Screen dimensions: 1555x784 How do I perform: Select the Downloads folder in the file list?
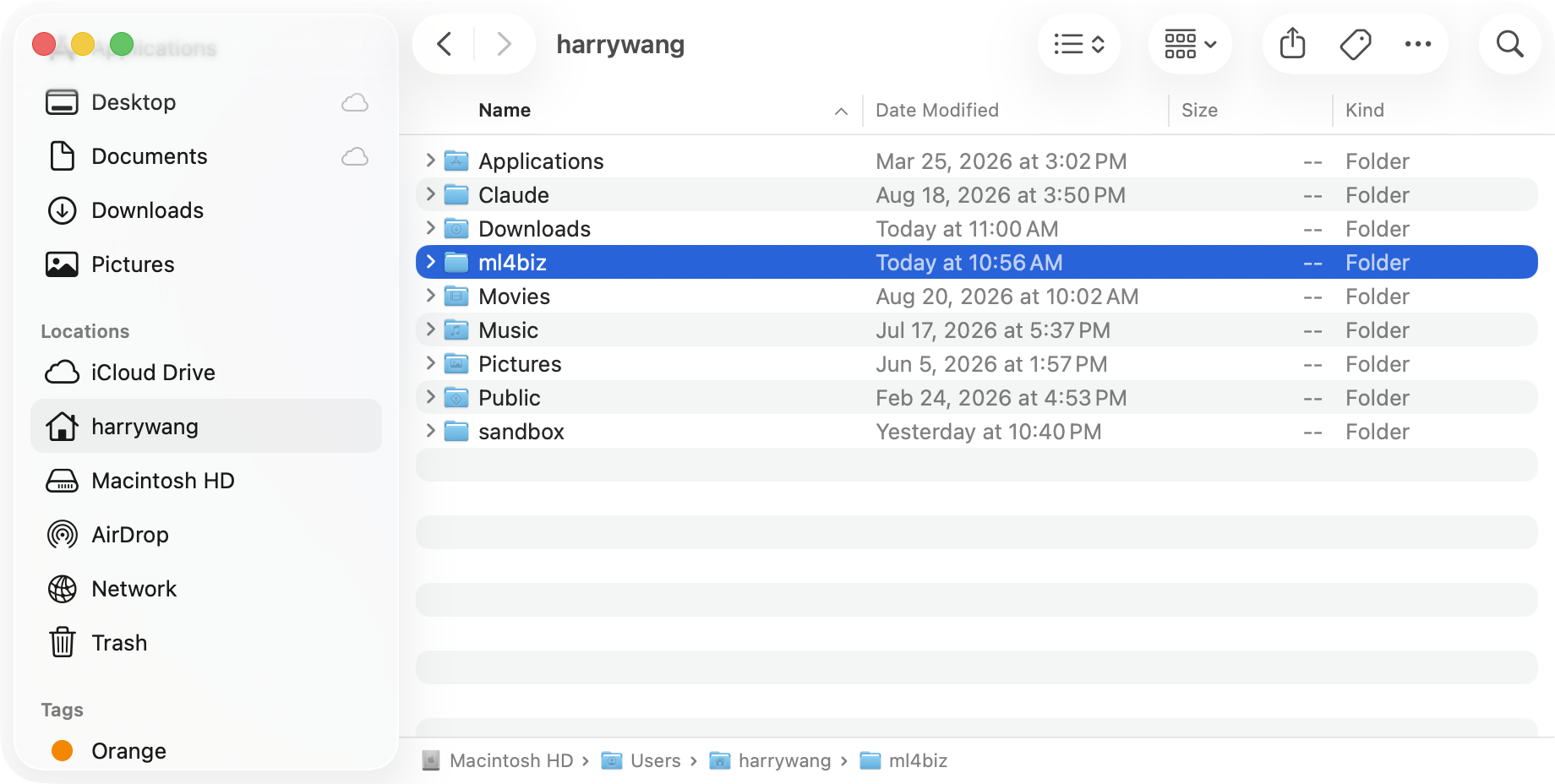[977, 228]
